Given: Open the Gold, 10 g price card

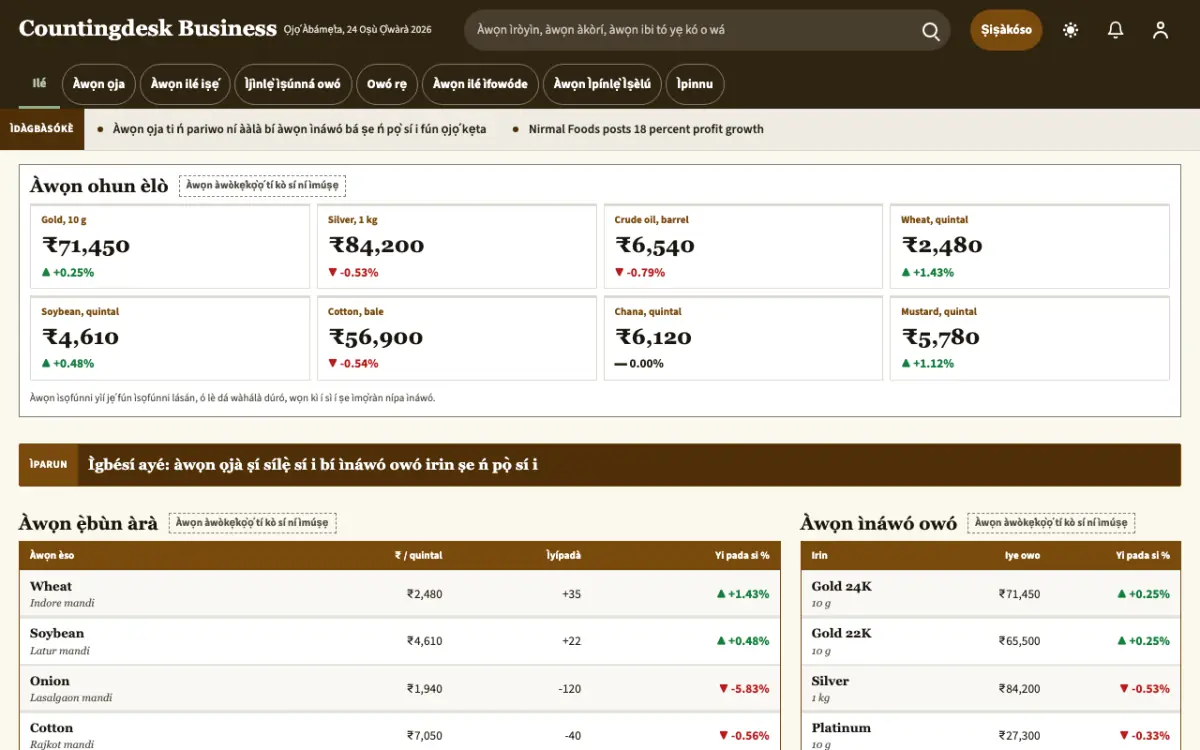Looking at the screenshot, I should pos(169,246).
